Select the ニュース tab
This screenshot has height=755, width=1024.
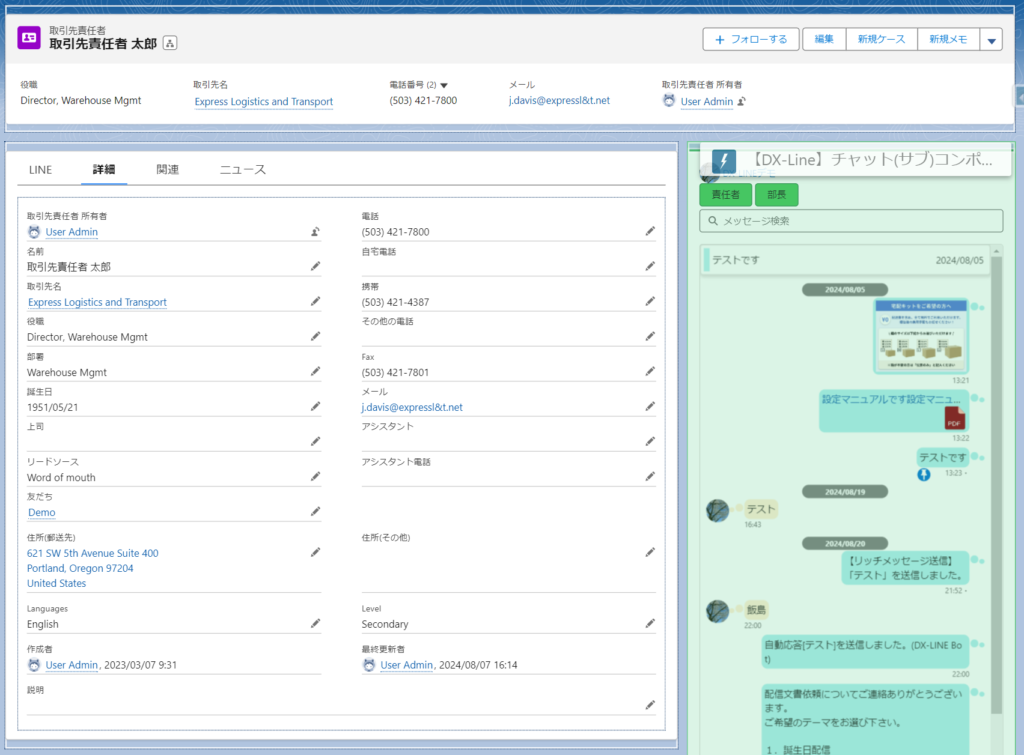click(243, 170)
